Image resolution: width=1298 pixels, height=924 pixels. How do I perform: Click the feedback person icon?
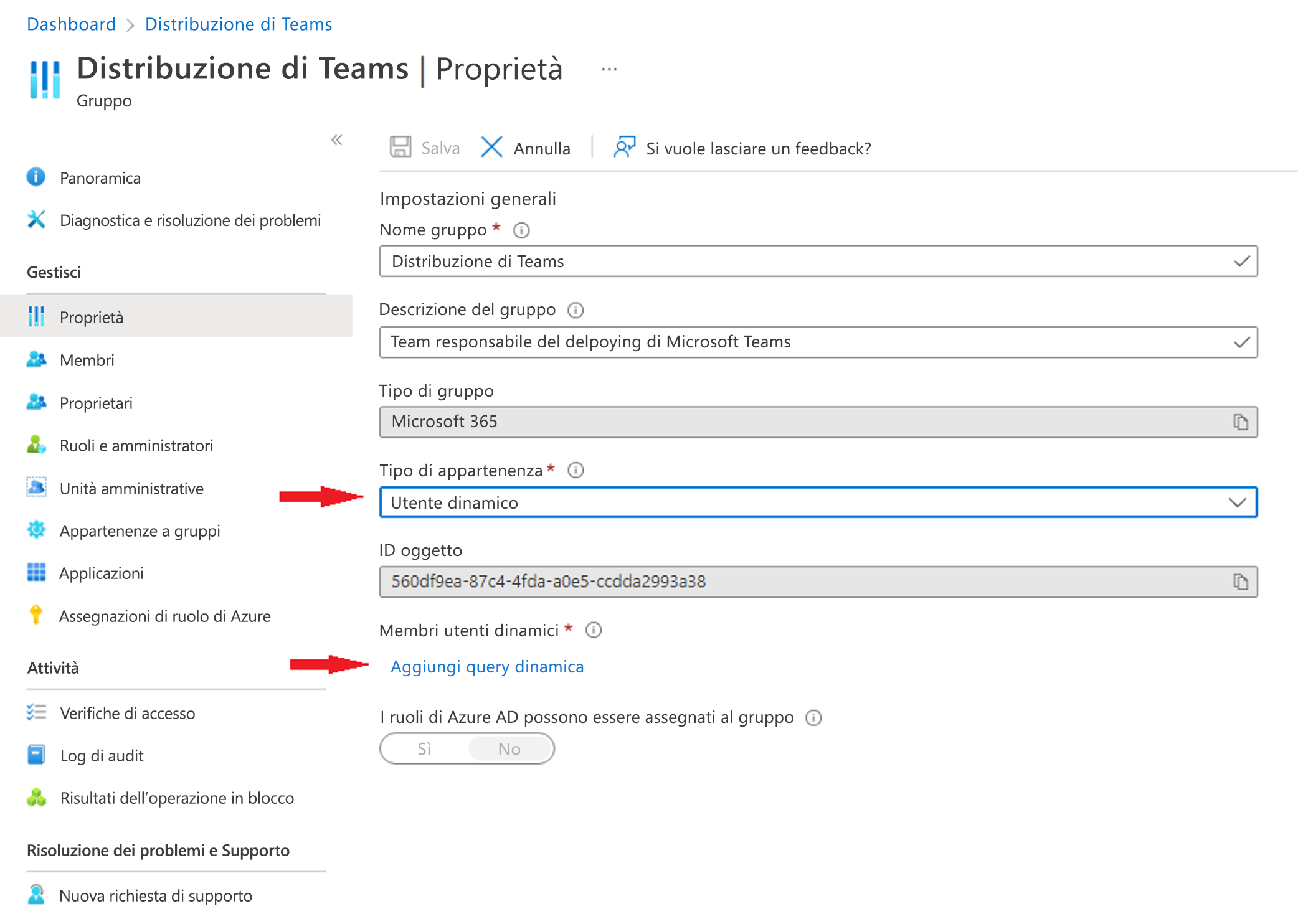click(624, 148)
